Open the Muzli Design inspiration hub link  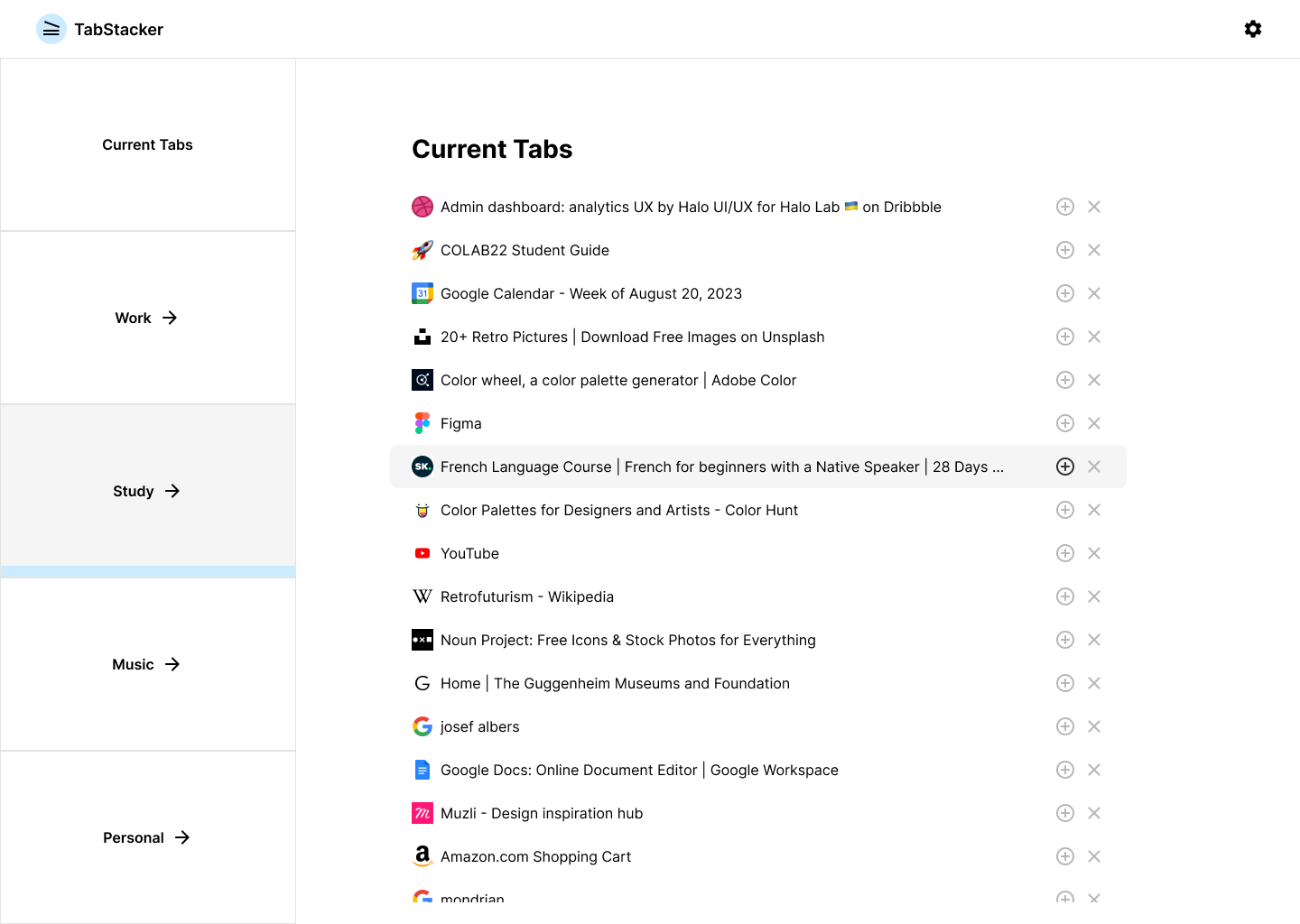tap(542, 813)
